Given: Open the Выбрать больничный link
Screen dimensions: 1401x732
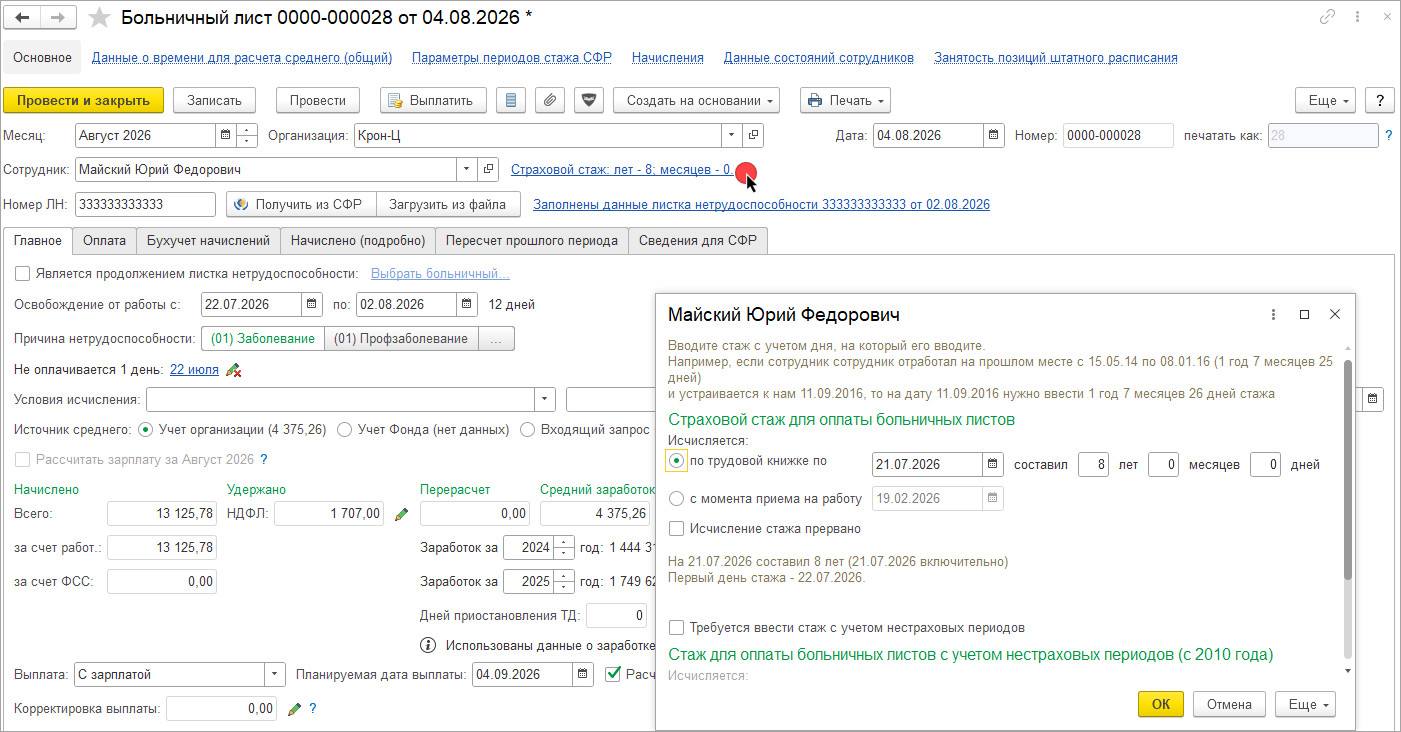Looking at the screenshot, I should point(440,273).
